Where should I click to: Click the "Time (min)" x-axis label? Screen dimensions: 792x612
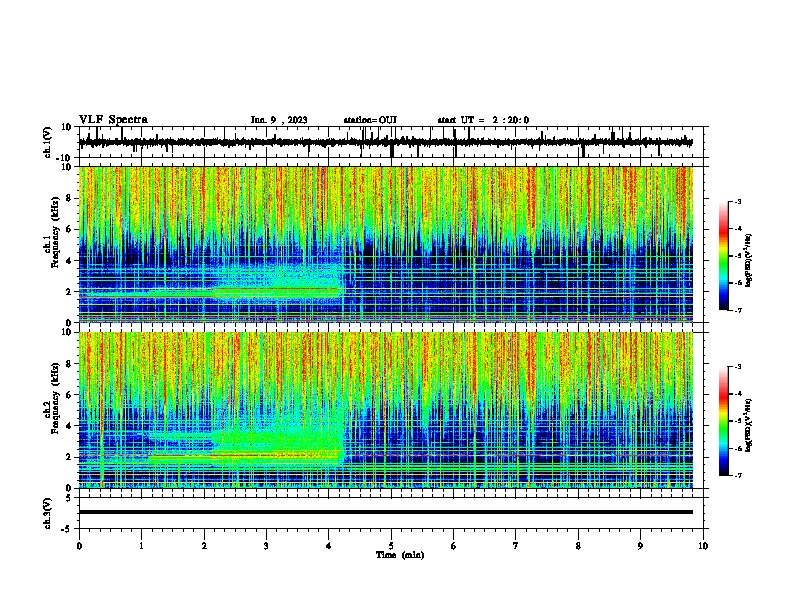point(400,555)
